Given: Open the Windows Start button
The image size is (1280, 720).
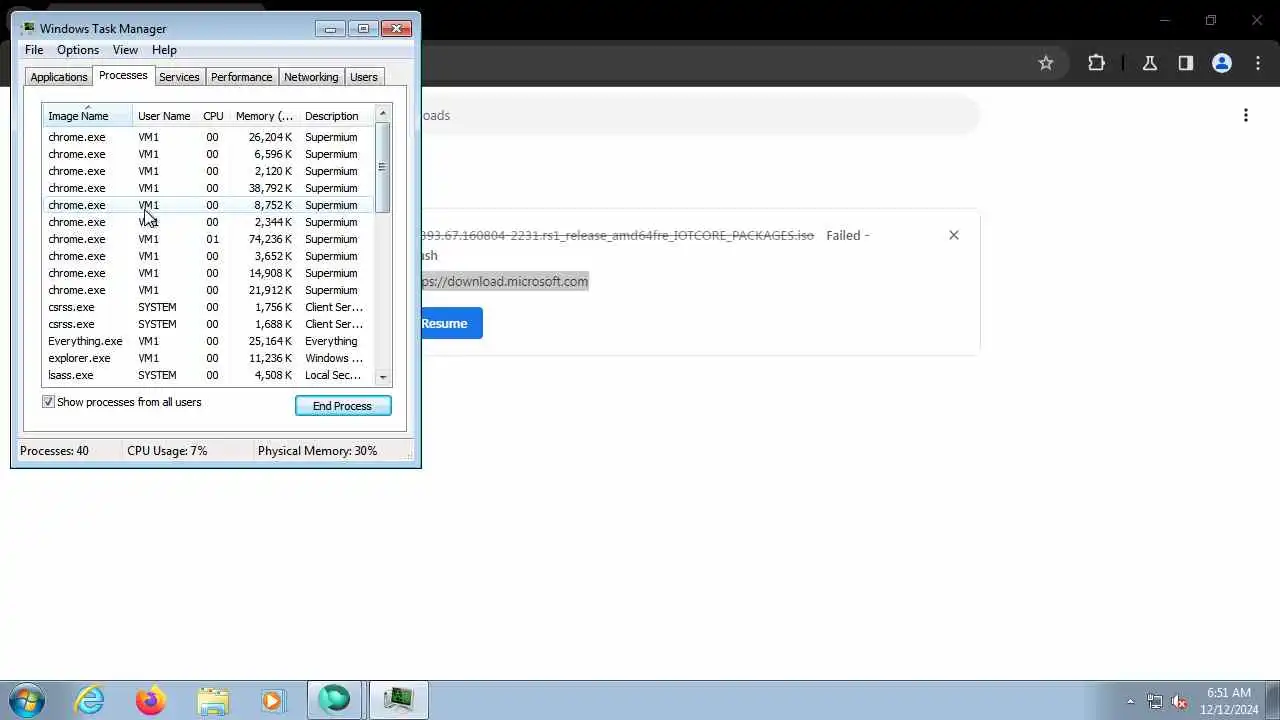Looking at the screenshot, I should tap(27, 700).
